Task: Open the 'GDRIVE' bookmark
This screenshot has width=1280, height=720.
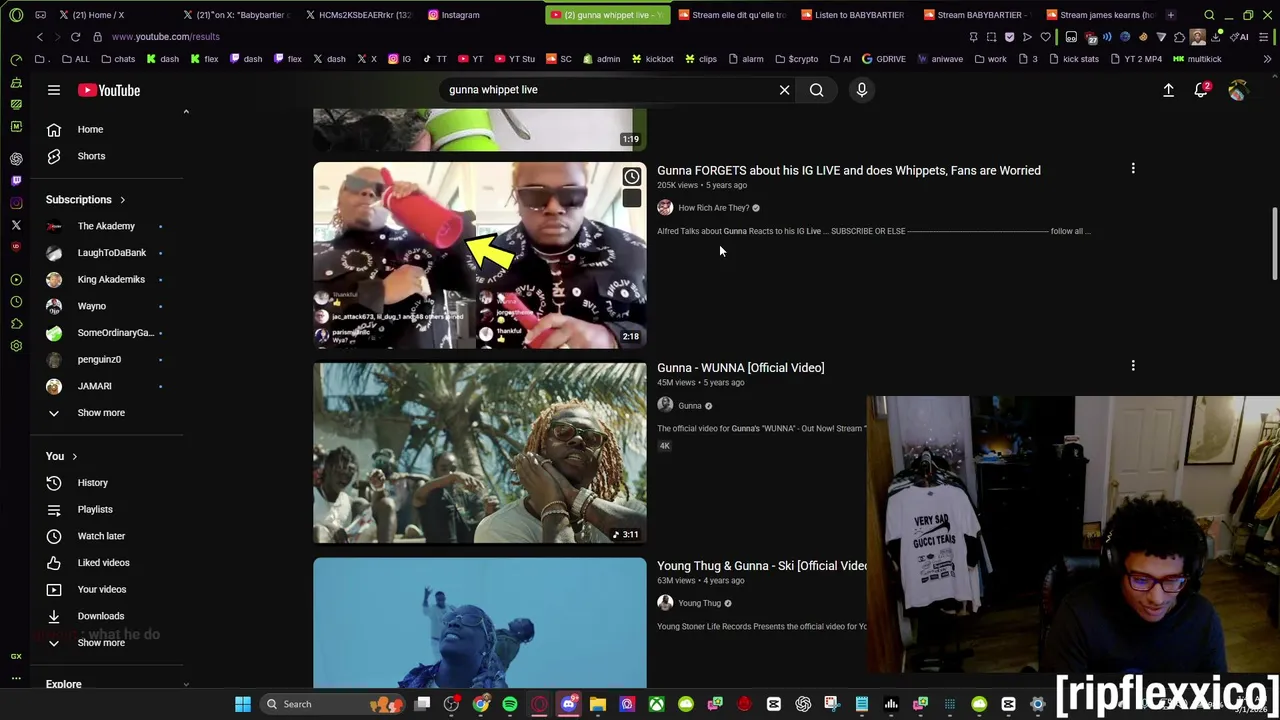Action: point(883,59)
